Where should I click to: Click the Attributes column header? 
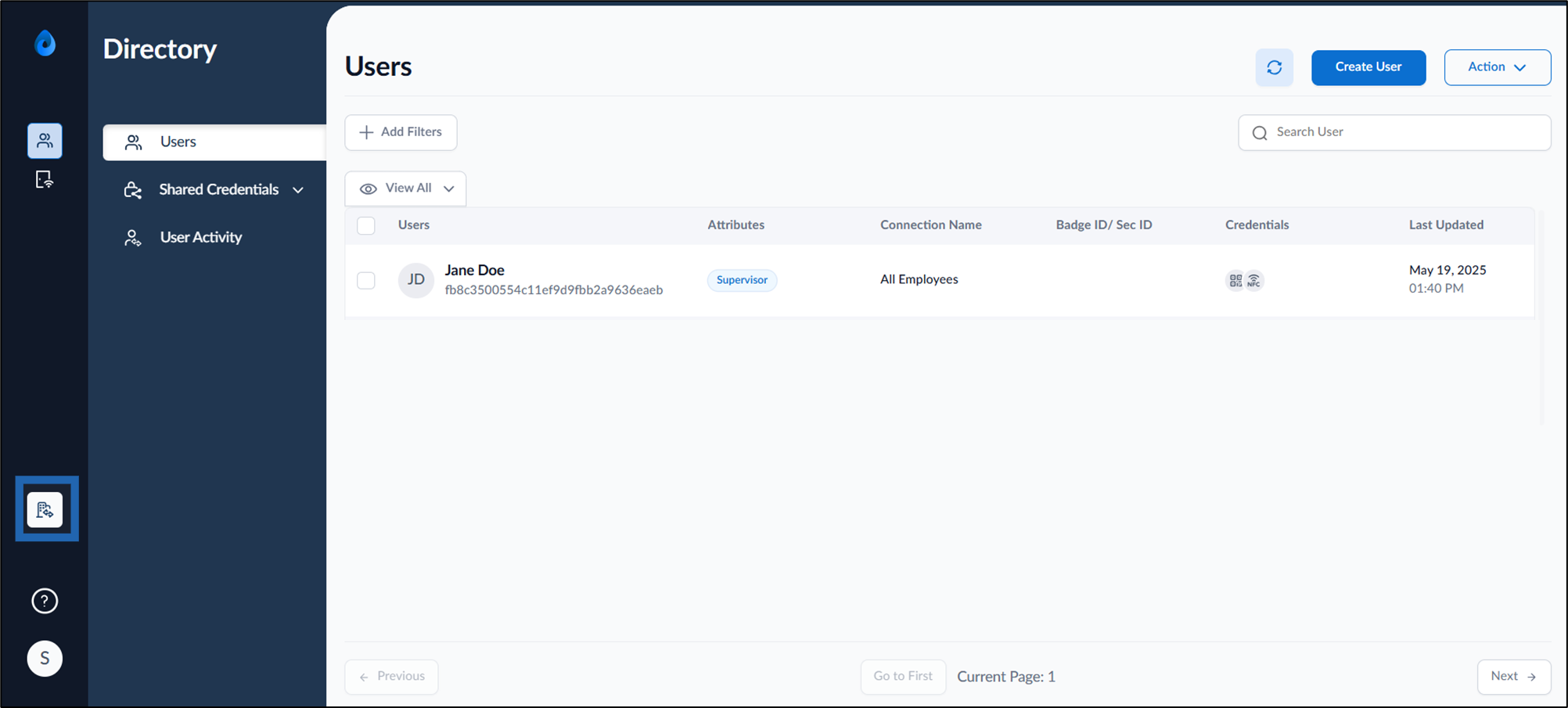736,225
